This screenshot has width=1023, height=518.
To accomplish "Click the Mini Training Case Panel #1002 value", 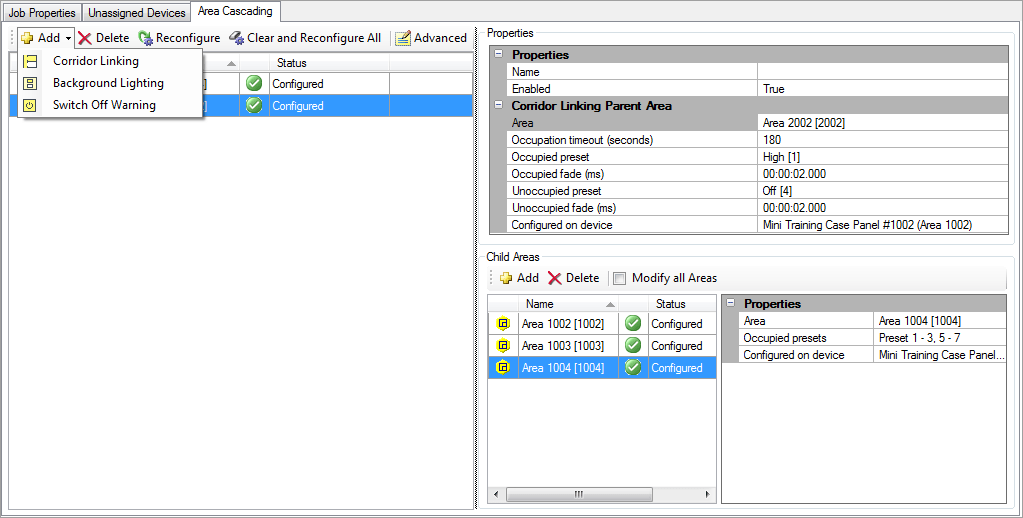I will pos(883,224).
